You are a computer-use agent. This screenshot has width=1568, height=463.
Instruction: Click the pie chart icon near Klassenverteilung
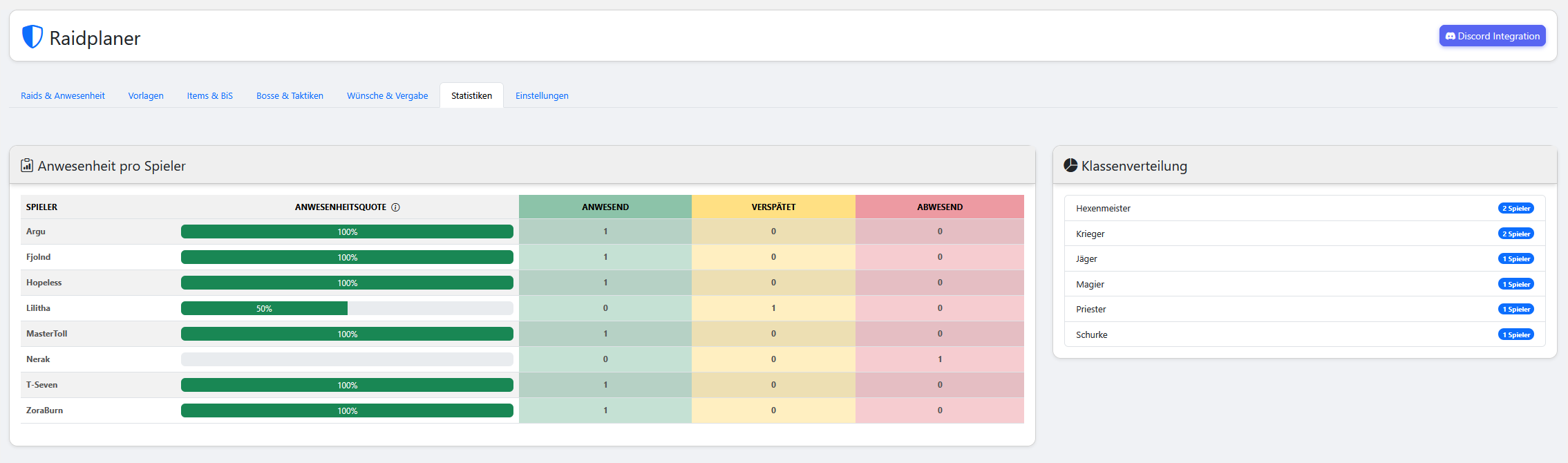1070,165
